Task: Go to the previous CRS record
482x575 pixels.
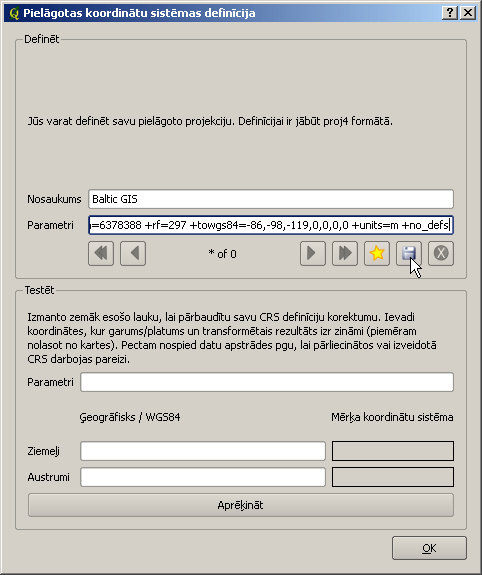Action: [x=133, y=253]
